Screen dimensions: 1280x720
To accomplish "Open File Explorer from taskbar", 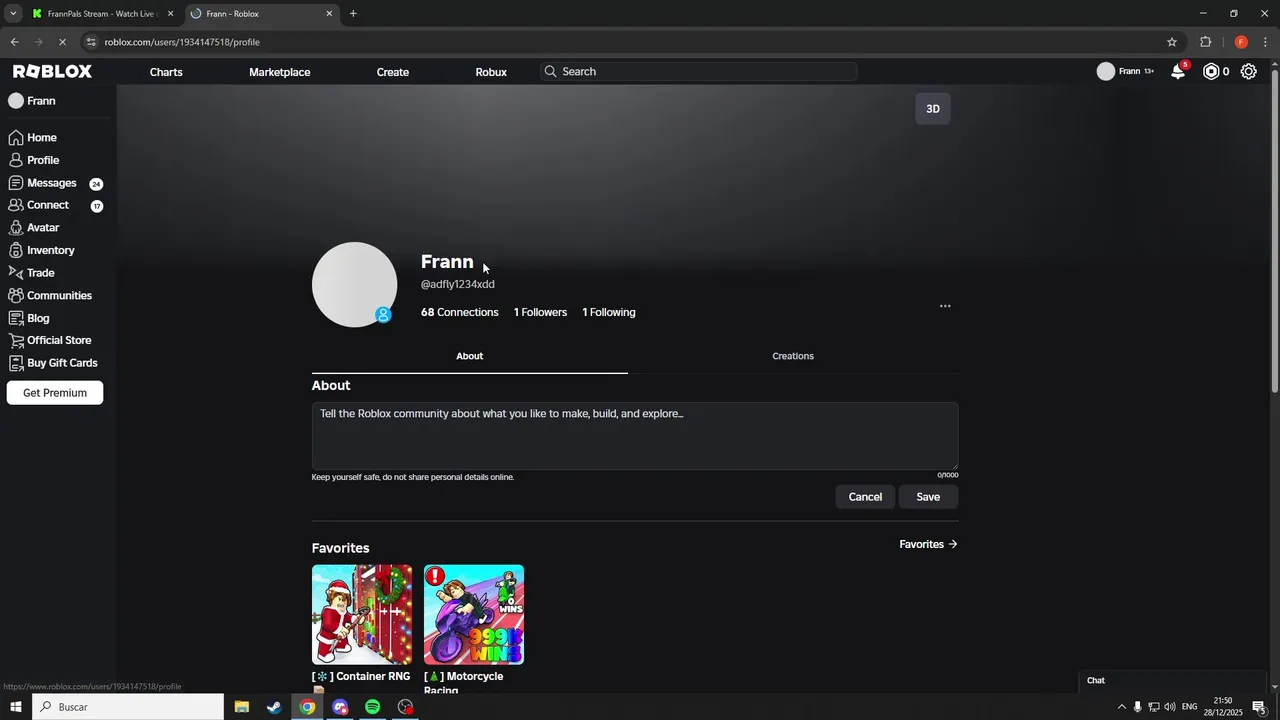I will (x=242, y=707).
